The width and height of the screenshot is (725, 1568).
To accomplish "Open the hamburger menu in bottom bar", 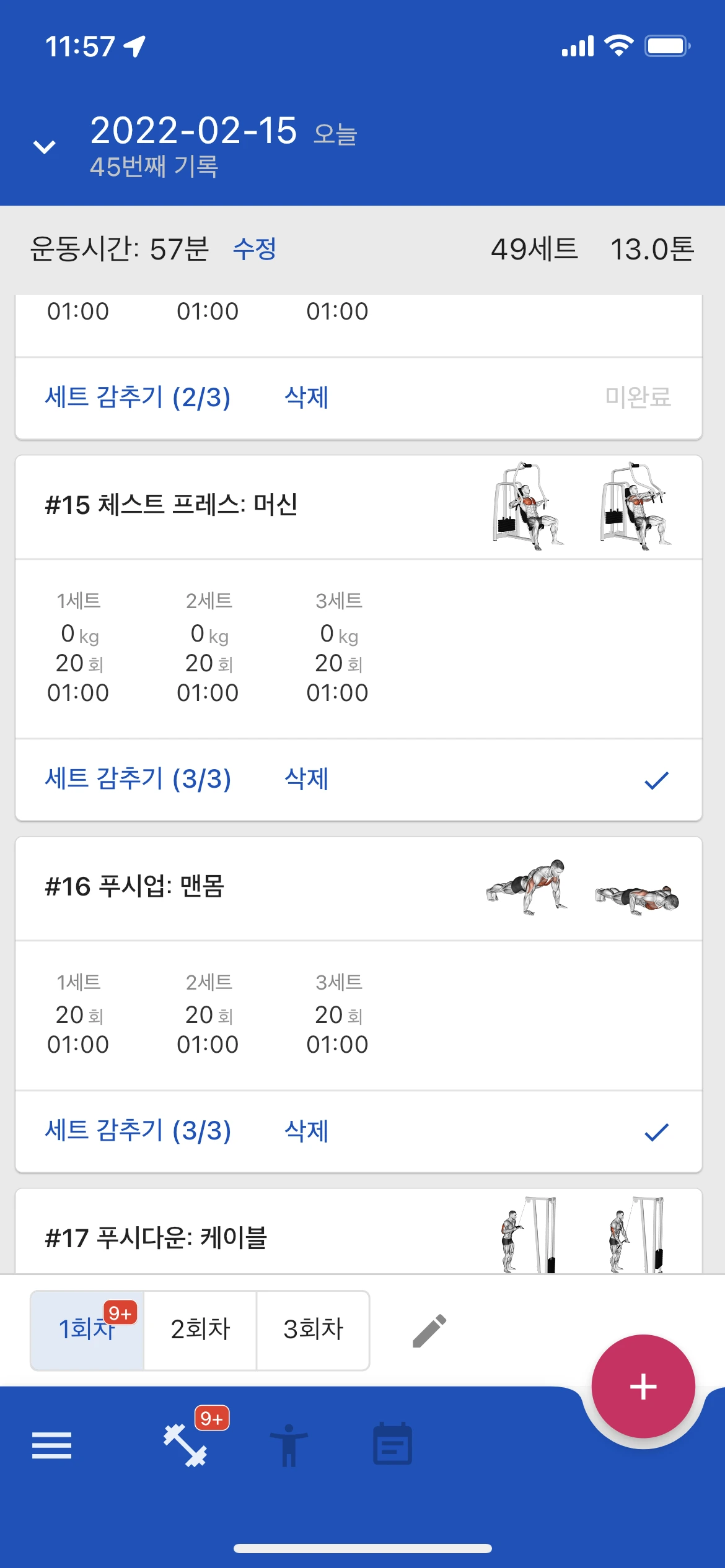I will click(x=51, y=1445).
